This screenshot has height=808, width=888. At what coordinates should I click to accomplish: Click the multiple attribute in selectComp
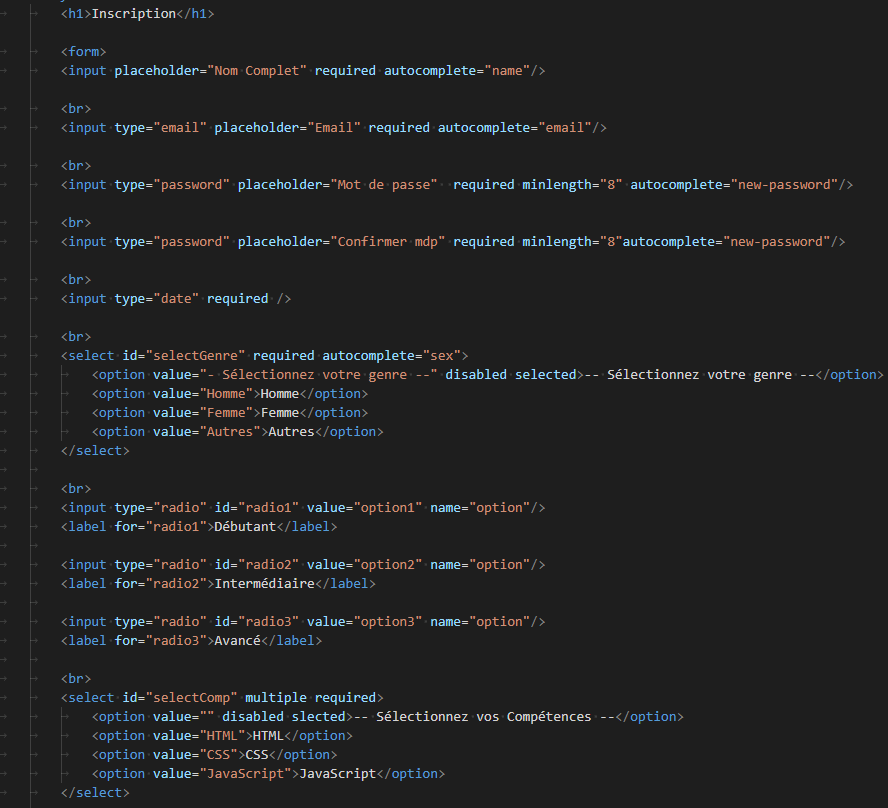click(277, 697)
